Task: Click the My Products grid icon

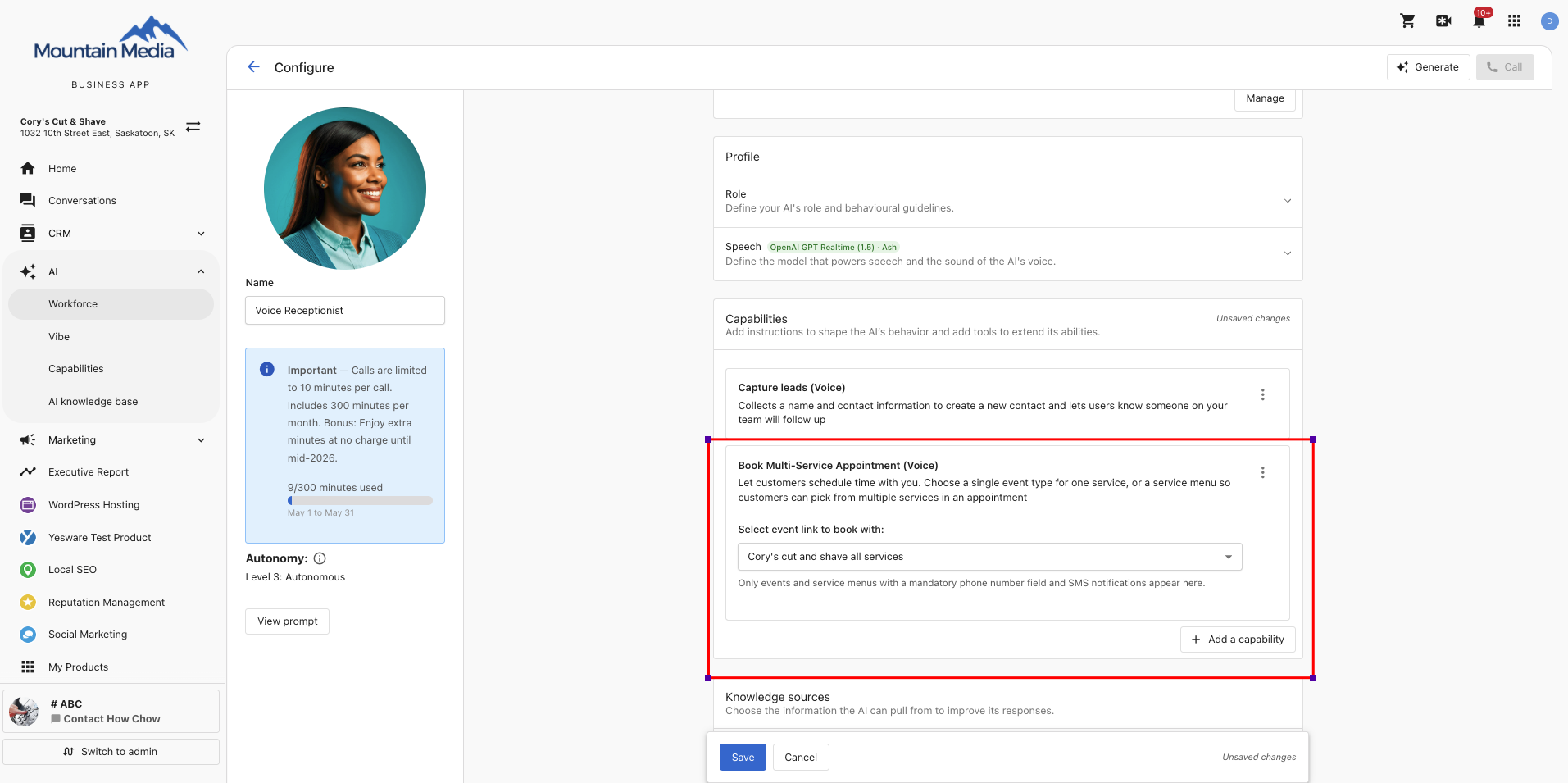Action: [28, 667]
